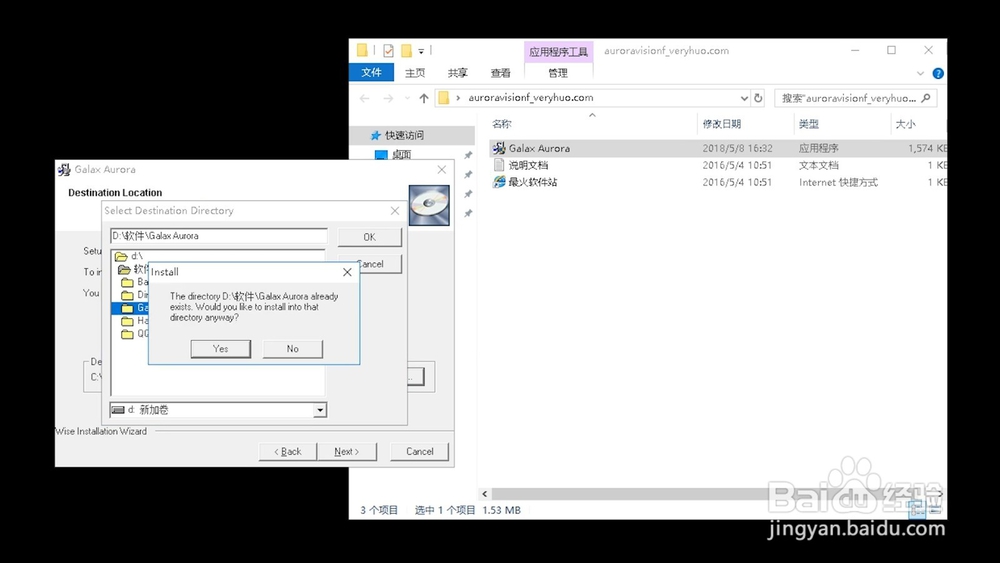Click OK in Select Destination Directory
Viewport: 1000px width, 563px height.
pos(369,237)
